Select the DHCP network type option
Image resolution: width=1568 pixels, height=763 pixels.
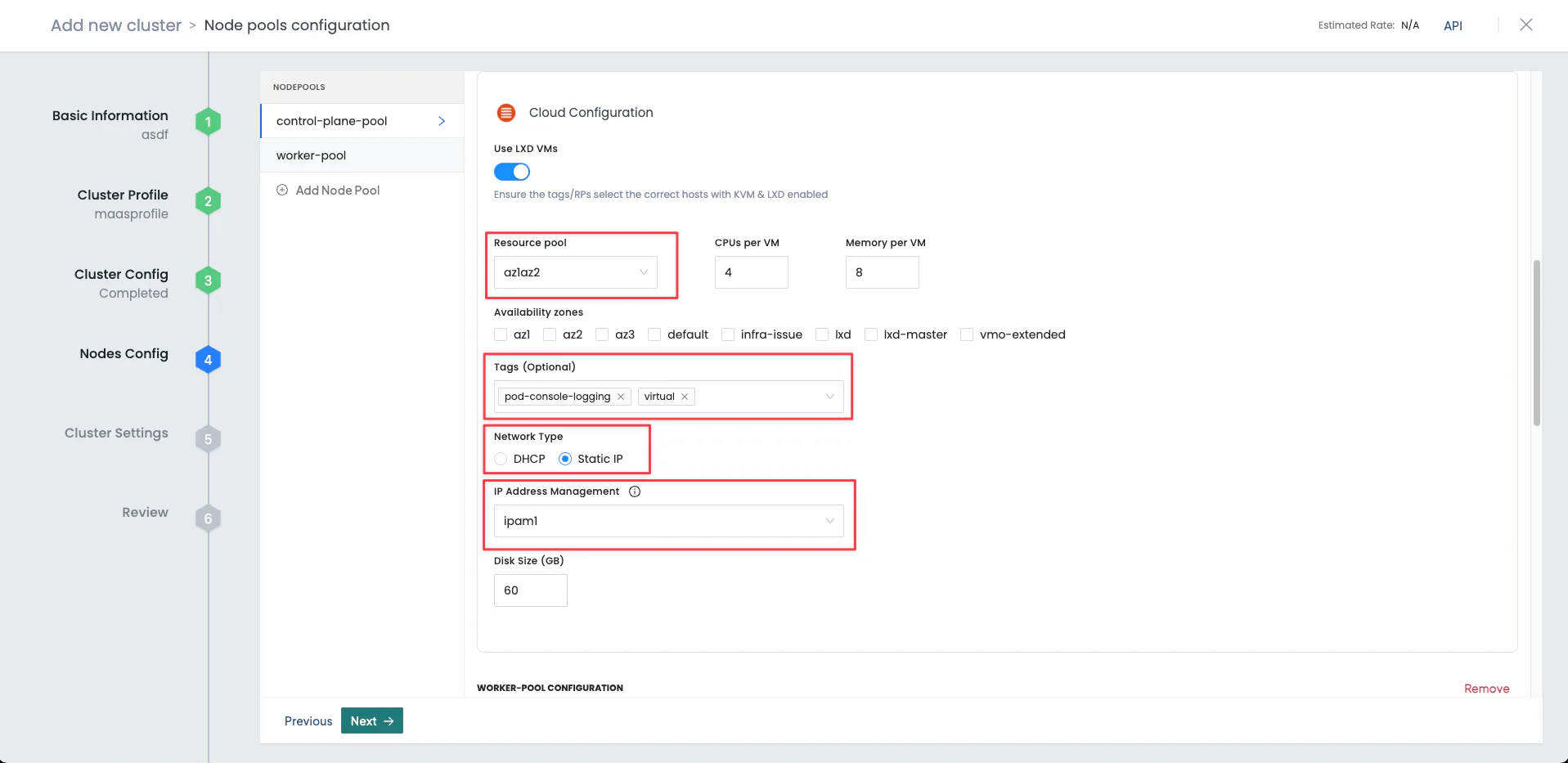(501, 459)
